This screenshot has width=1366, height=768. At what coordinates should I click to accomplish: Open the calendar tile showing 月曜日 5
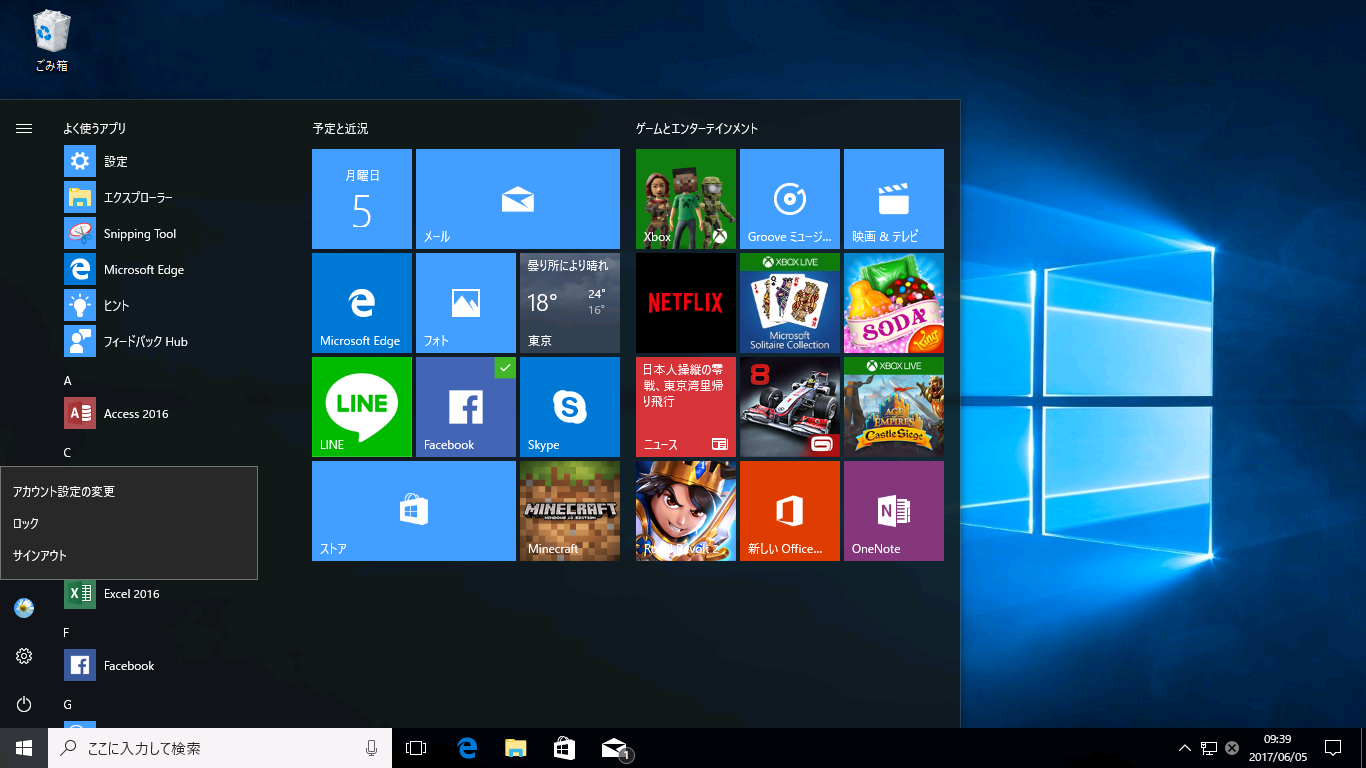pos(362,199)
